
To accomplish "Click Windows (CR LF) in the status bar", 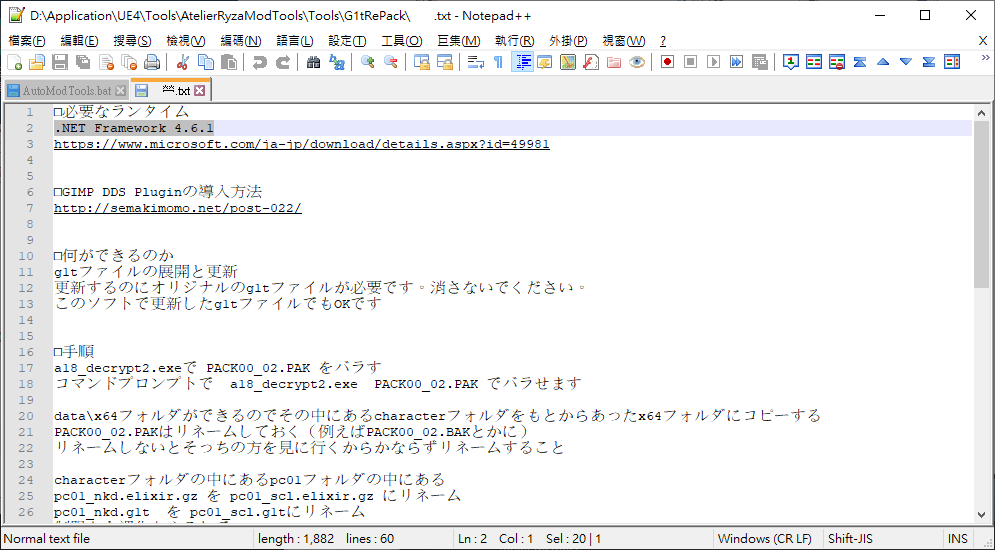I will coord(764,539).
